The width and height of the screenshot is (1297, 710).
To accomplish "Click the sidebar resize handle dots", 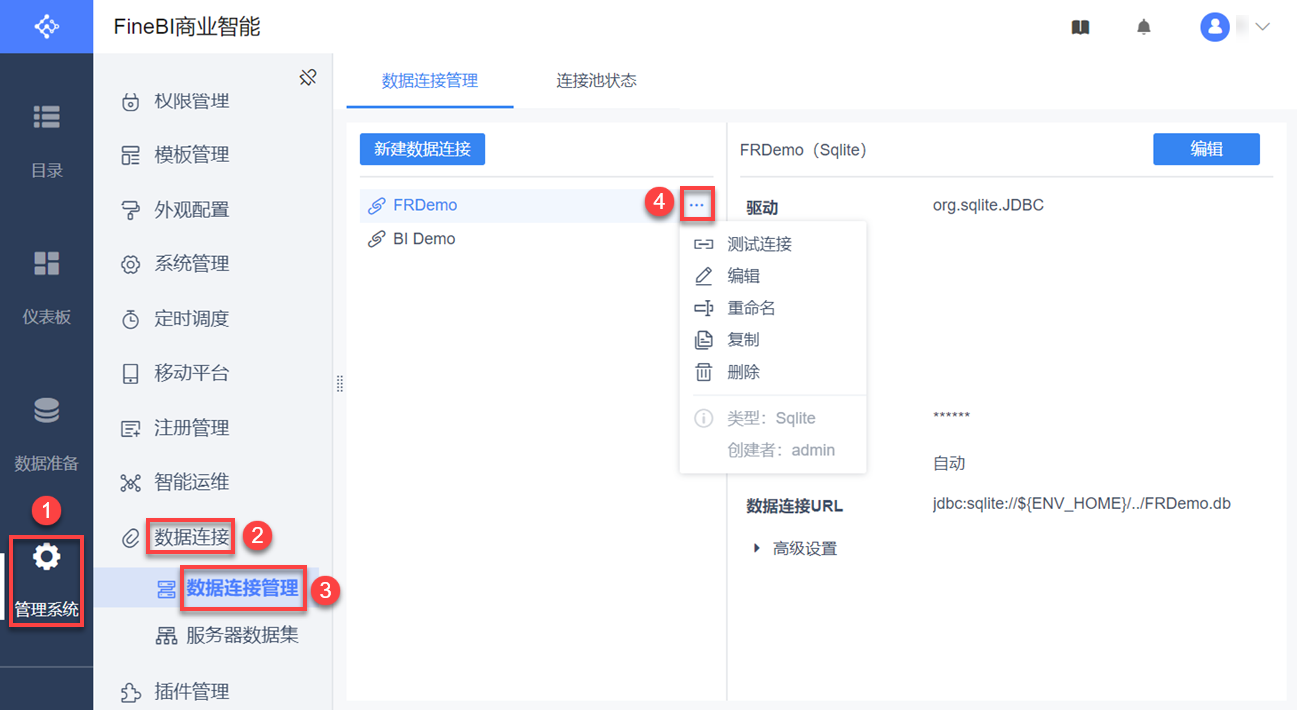I will tap(340, 384).
